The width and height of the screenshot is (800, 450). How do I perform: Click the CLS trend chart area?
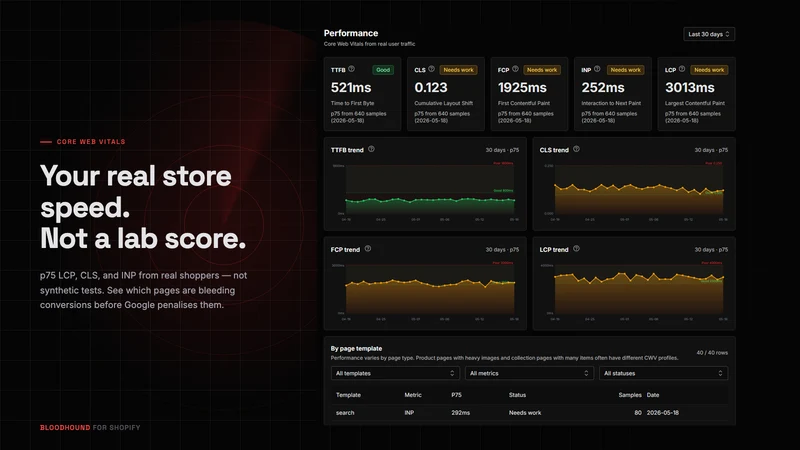[x=639, y=191]
